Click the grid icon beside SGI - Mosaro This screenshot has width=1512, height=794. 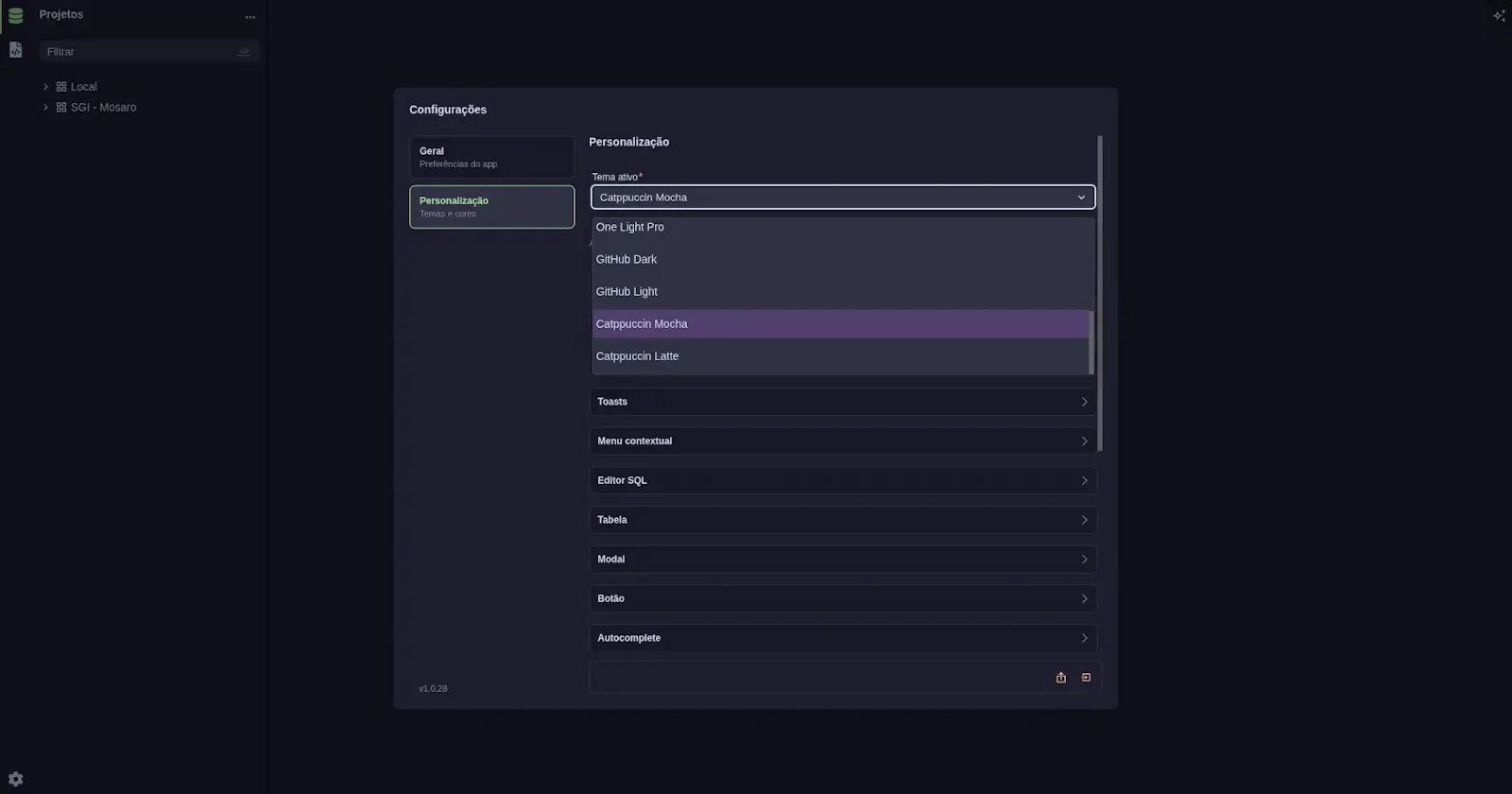tap(61, 108)
